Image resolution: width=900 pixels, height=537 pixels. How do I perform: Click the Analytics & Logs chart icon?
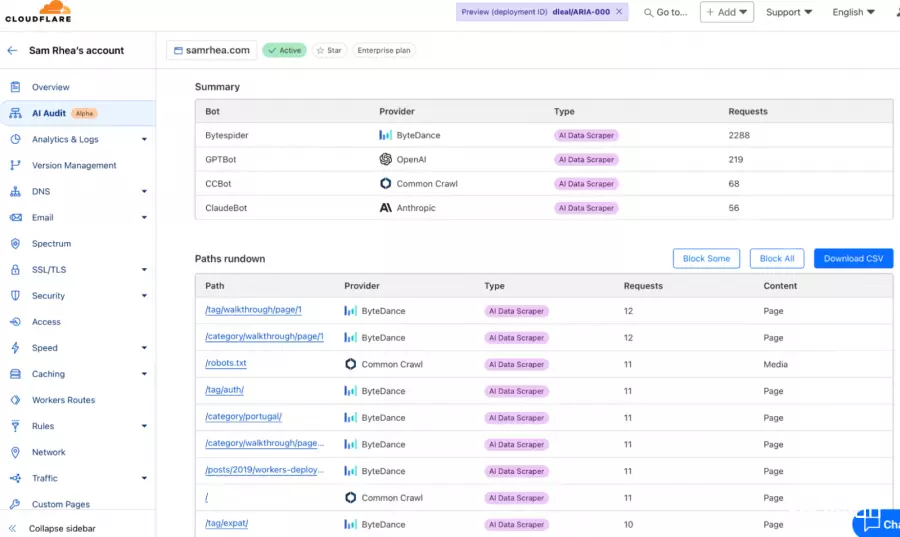(15, 139)
